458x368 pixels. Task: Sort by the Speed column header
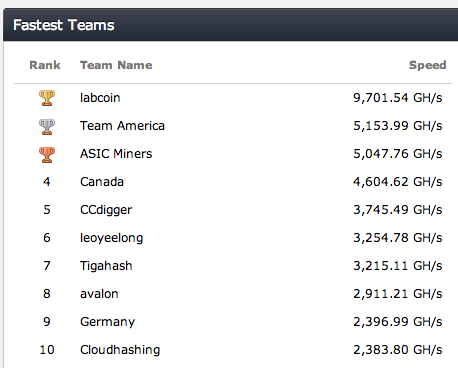pos(427,65)
